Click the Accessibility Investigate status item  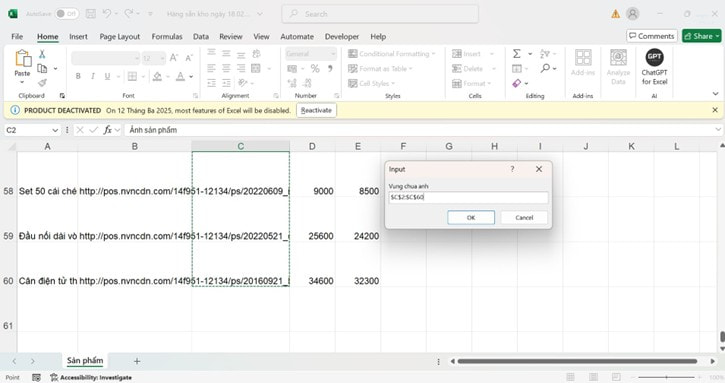91,377
